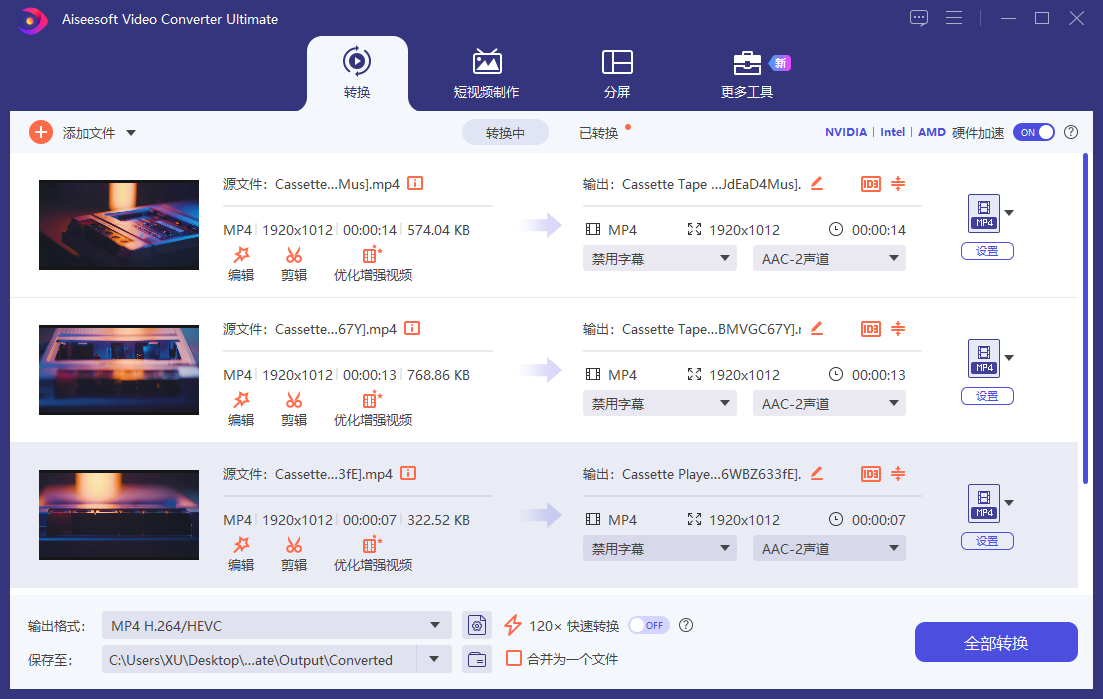Image resolution: width=1103 pixels, height=699 pixels.
Task: Switch to the 短视频制作 tab
Action: click(x=486, y=73)
